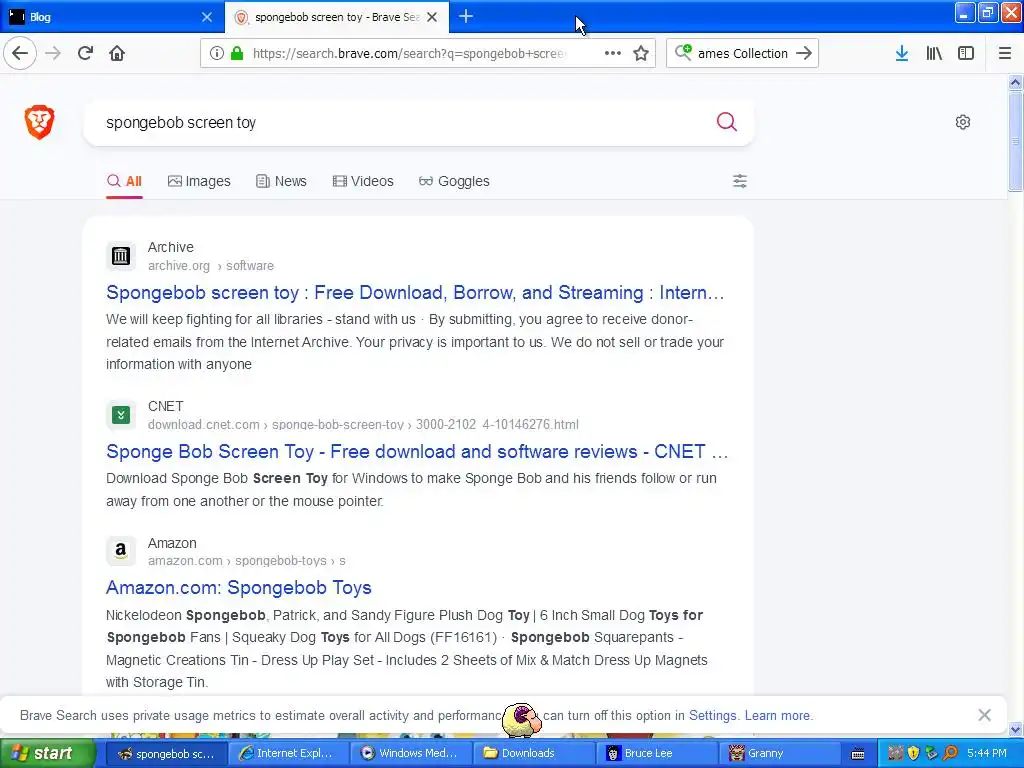Click the toolbar search box text
The image size is (1024, 768).
pyautogui.click(x=743, y=53)
